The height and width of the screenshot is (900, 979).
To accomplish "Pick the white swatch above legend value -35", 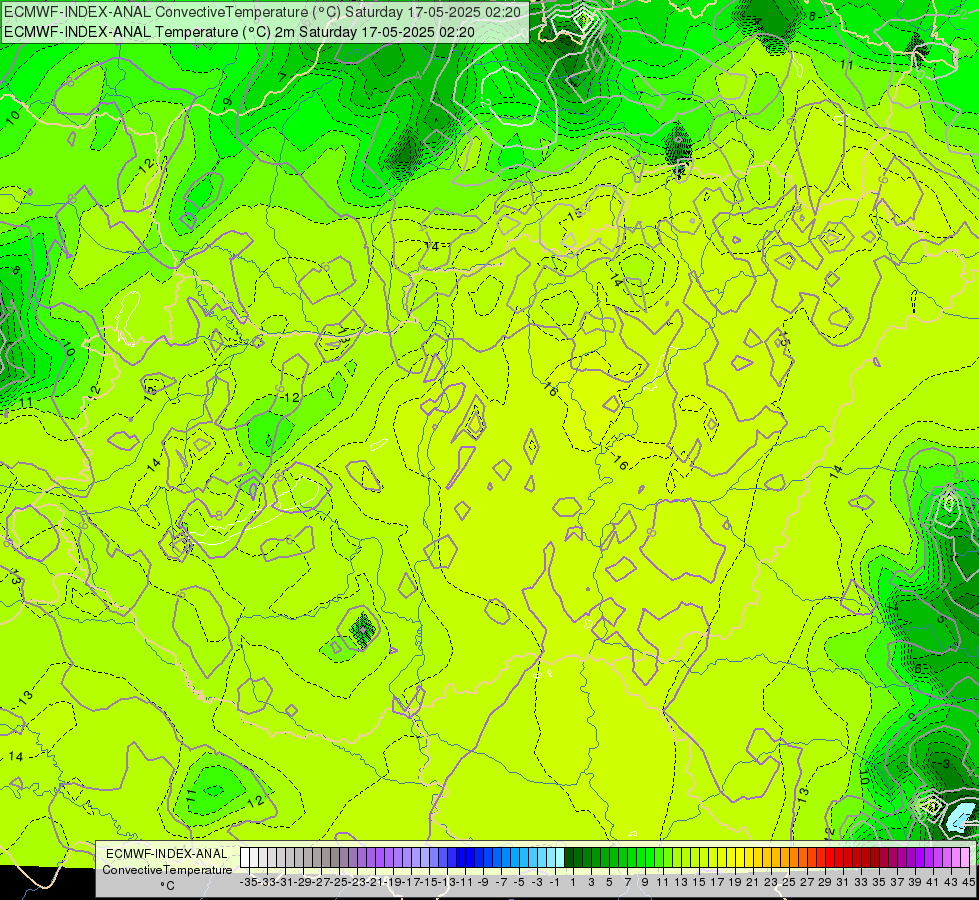I will pos(245,858).
